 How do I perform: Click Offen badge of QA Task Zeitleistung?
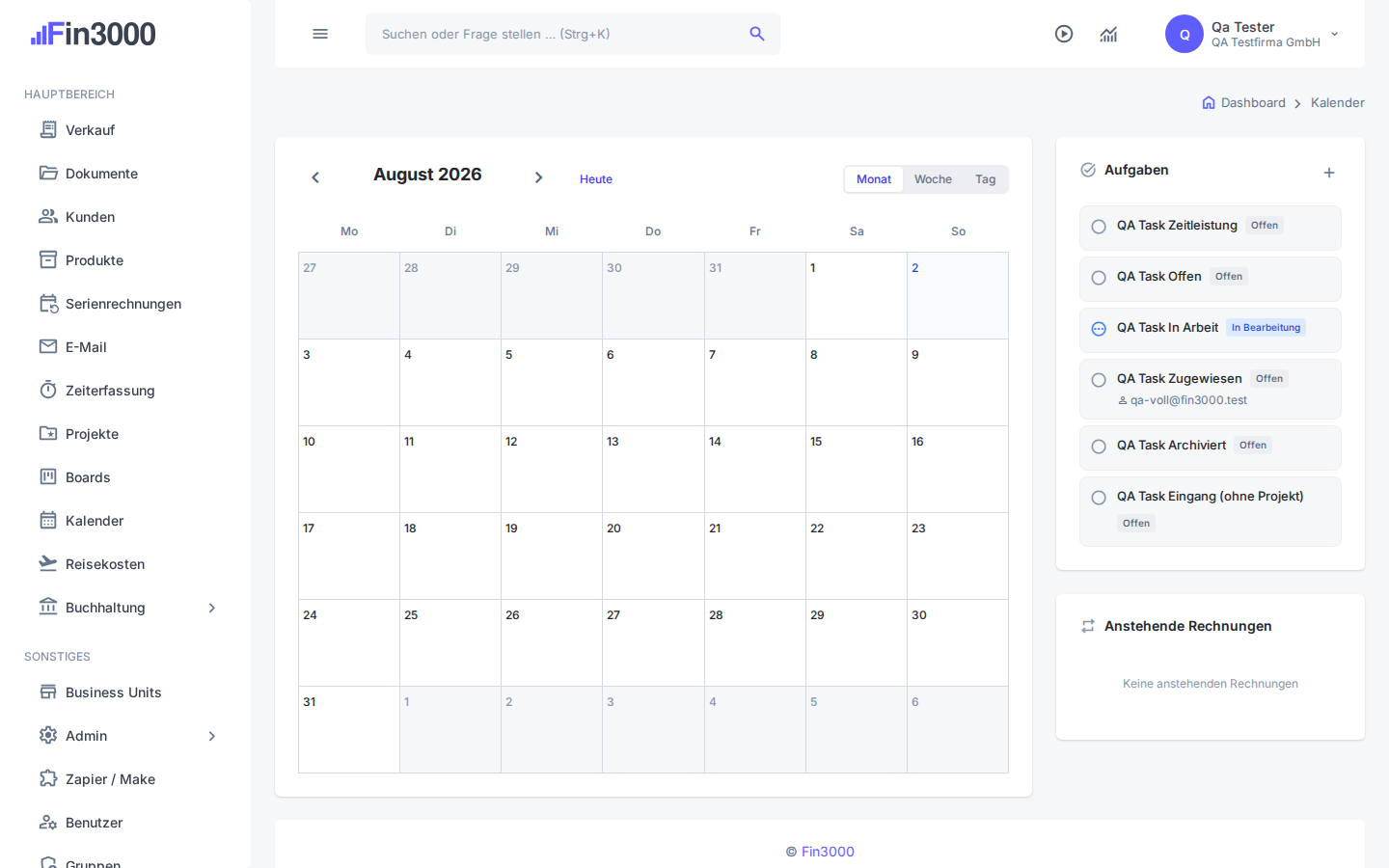1265,226
